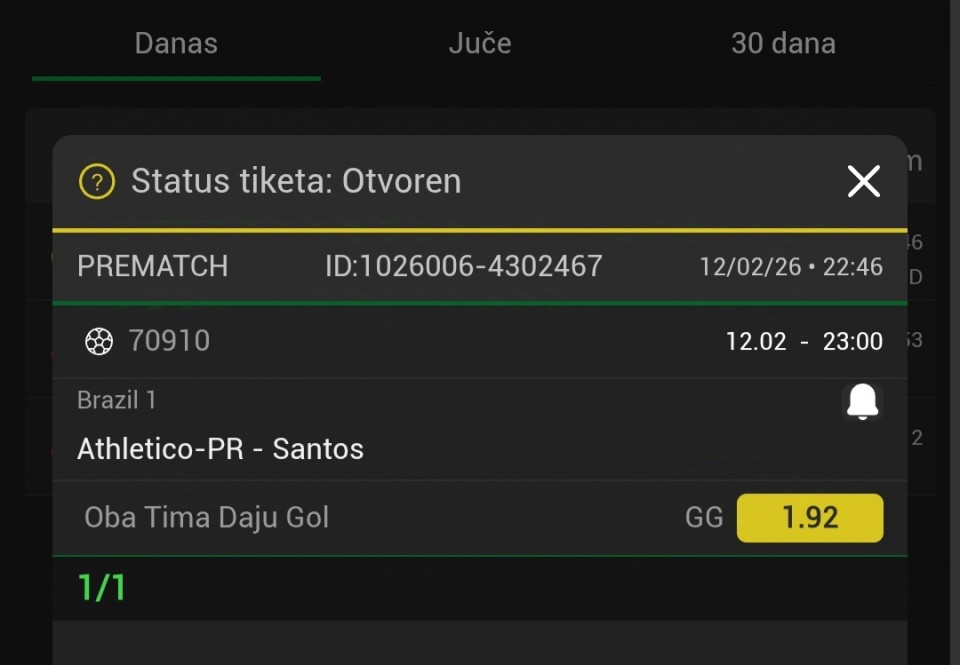Switch to the Danas tab
This screenshot has height=665, width=960.
(176, 43)
